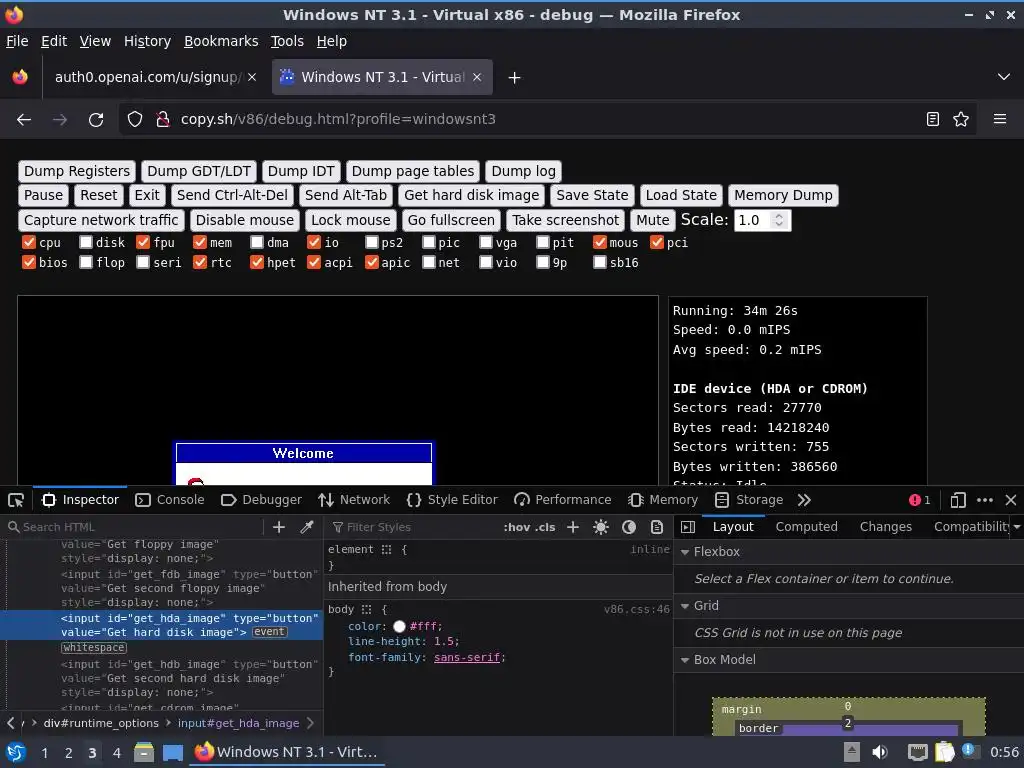Collapse the Grid section
The image size is (1024, 768).
685,606
